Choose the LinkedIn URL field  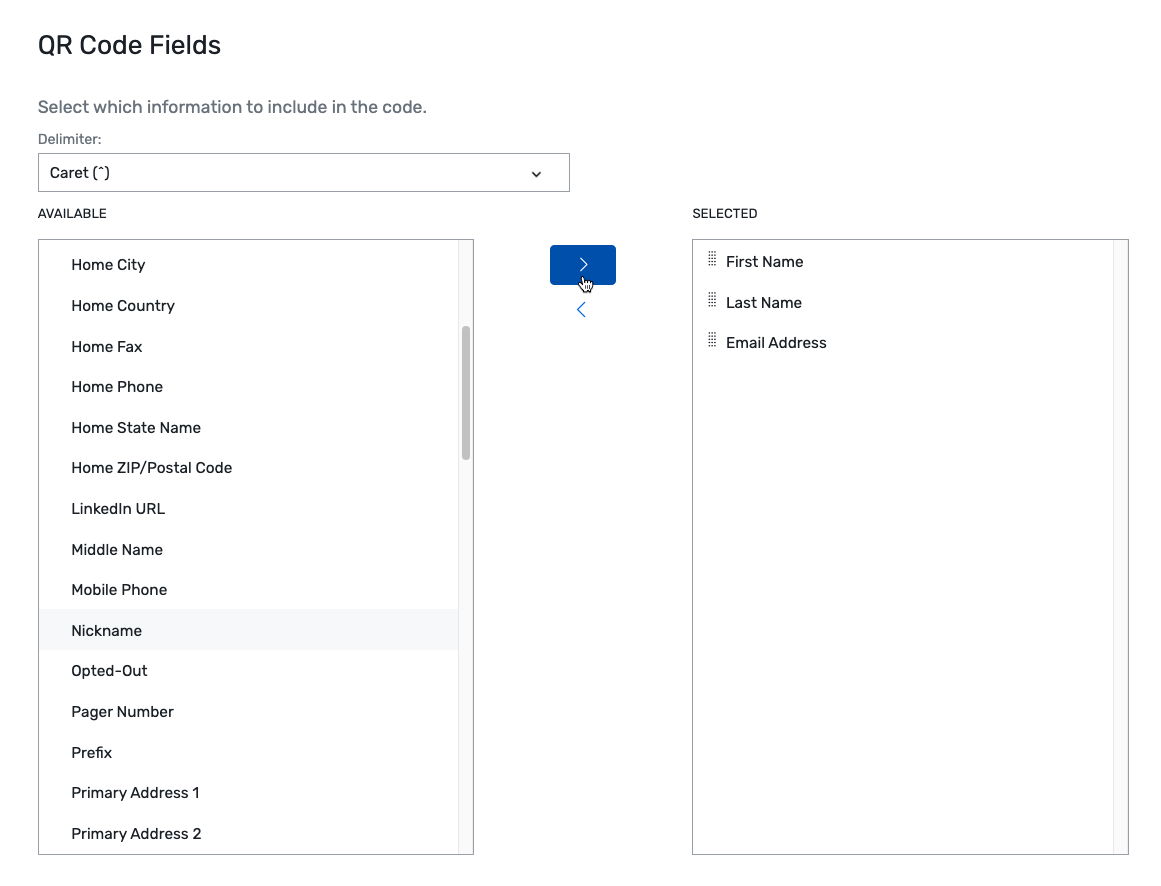click(x=118, y=509)
